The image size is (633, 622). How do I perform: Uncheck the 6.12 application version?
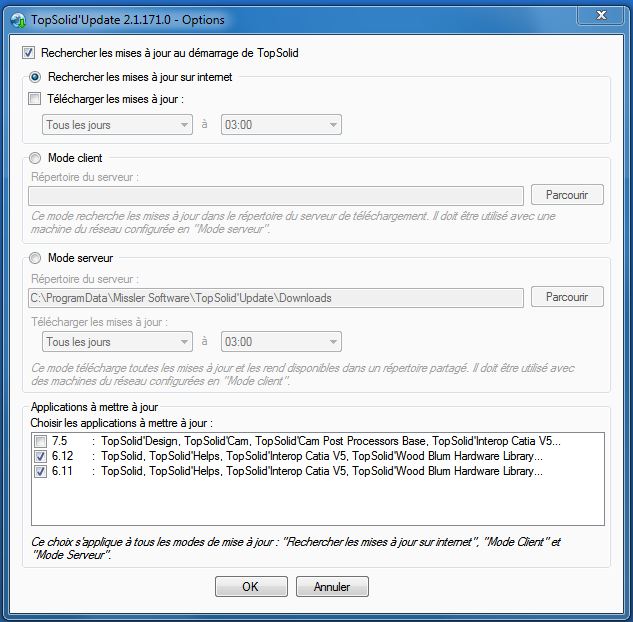click(x=40, y=456)
